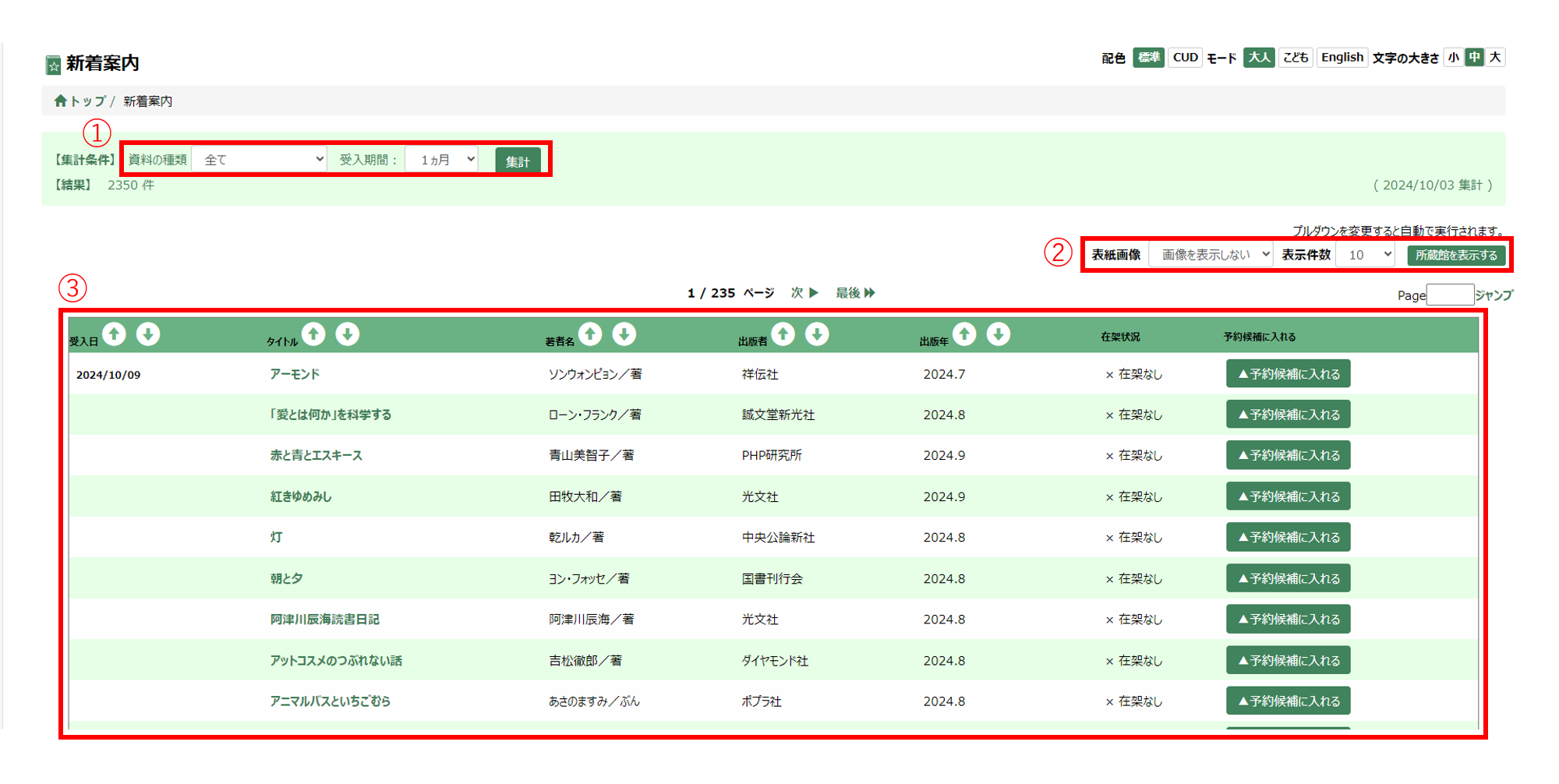This screenshot has height=784, width=1559.
Task: Click the home icon in breadcrumb
Action: [x=61, y=100]
